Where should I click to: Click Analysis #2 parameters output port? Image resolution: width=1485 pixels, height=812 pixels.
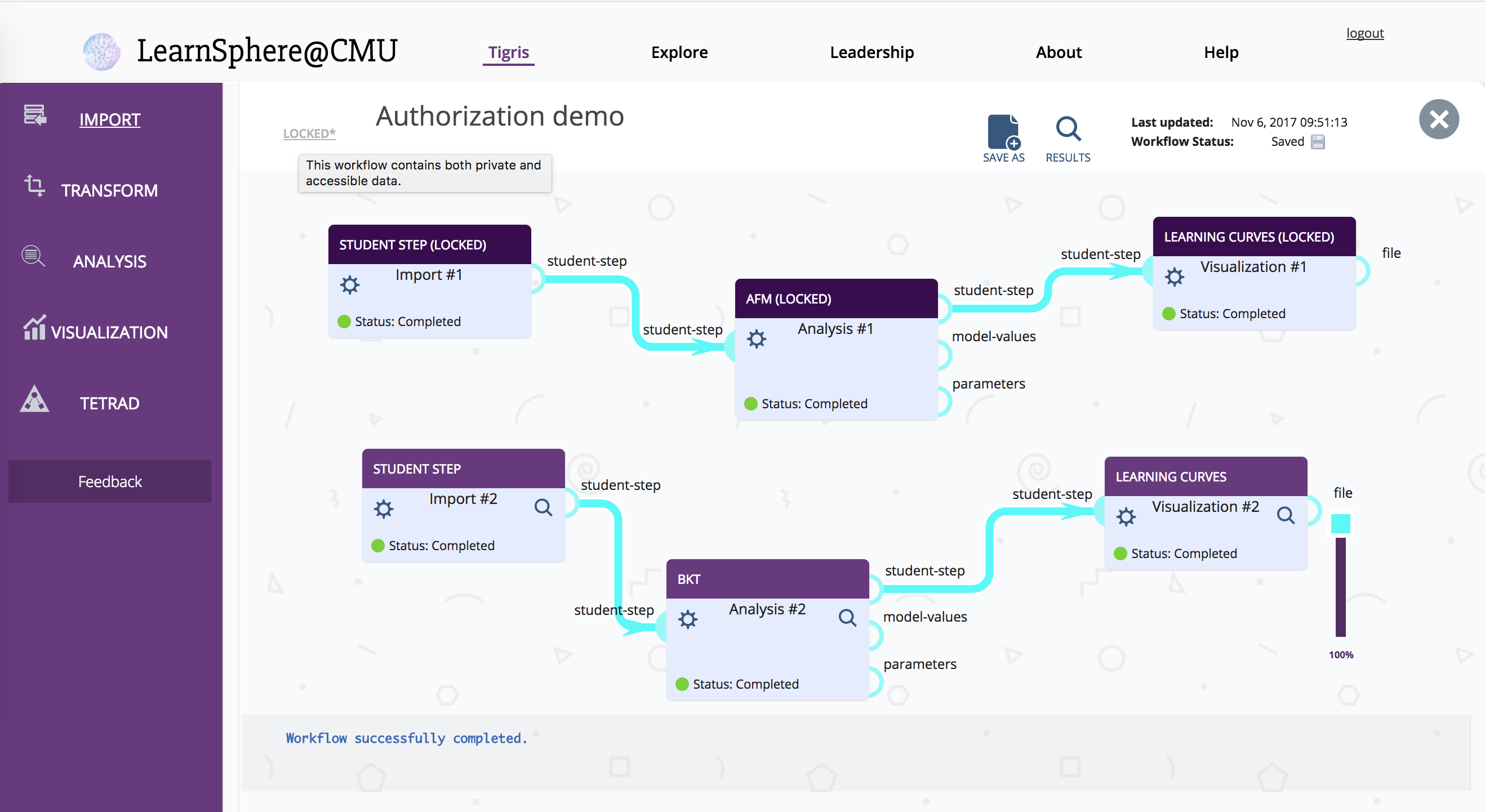[875, 682]
